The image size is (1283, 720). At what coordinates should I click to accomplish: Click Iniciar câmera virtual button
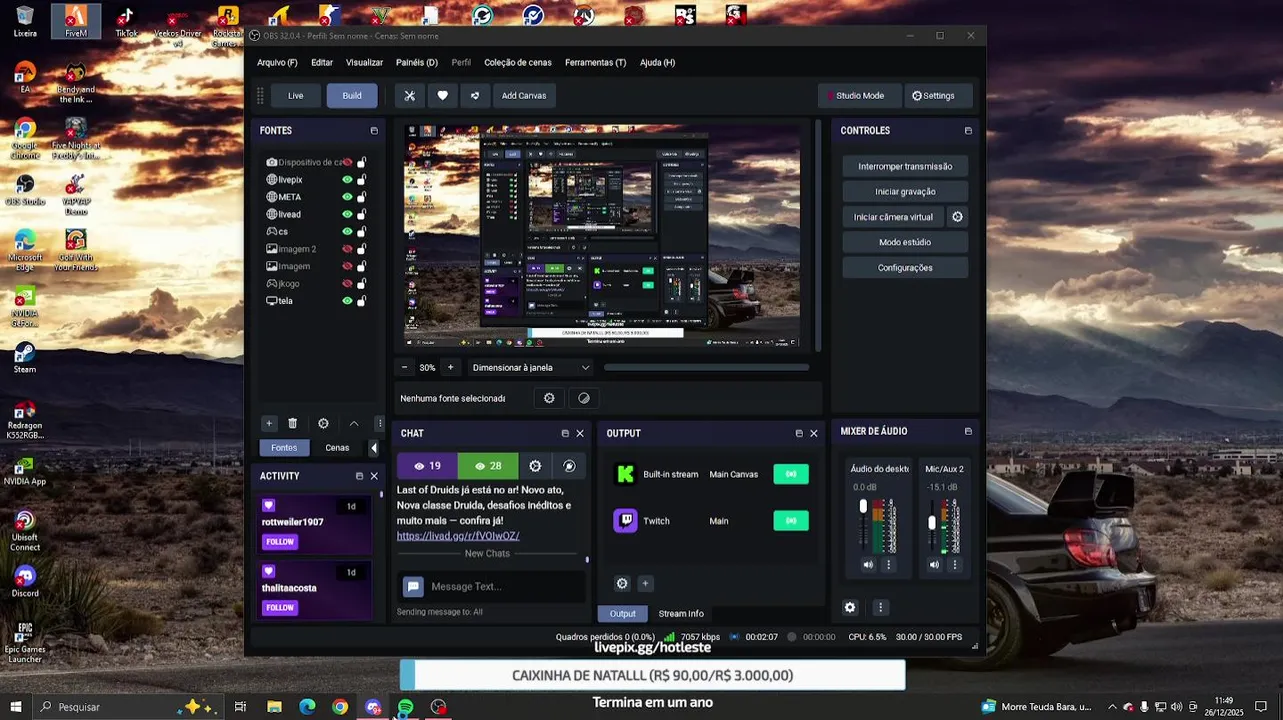[893, 217]
